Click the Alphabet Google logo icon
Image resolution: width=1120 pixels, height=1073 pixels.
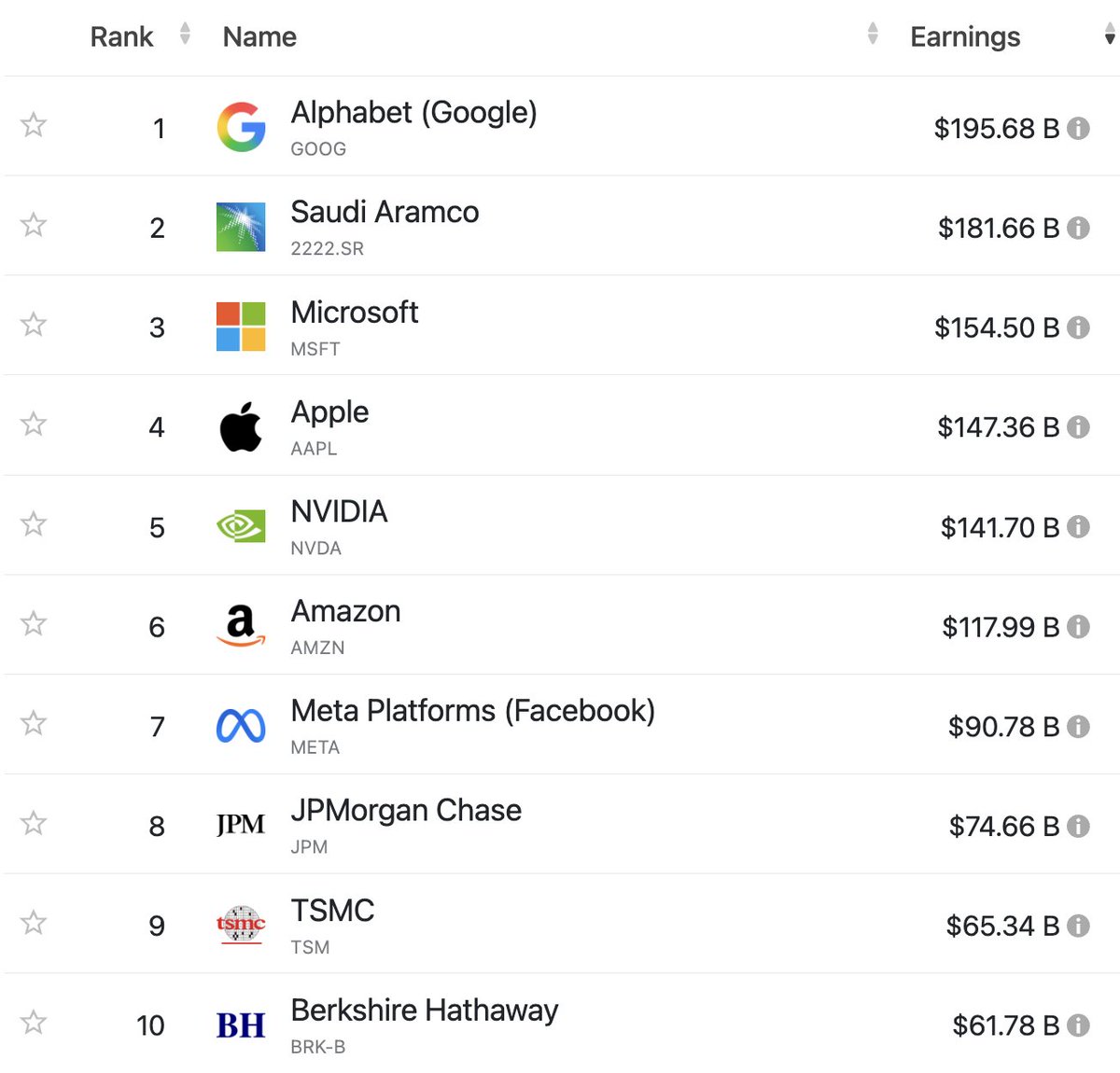241,127
